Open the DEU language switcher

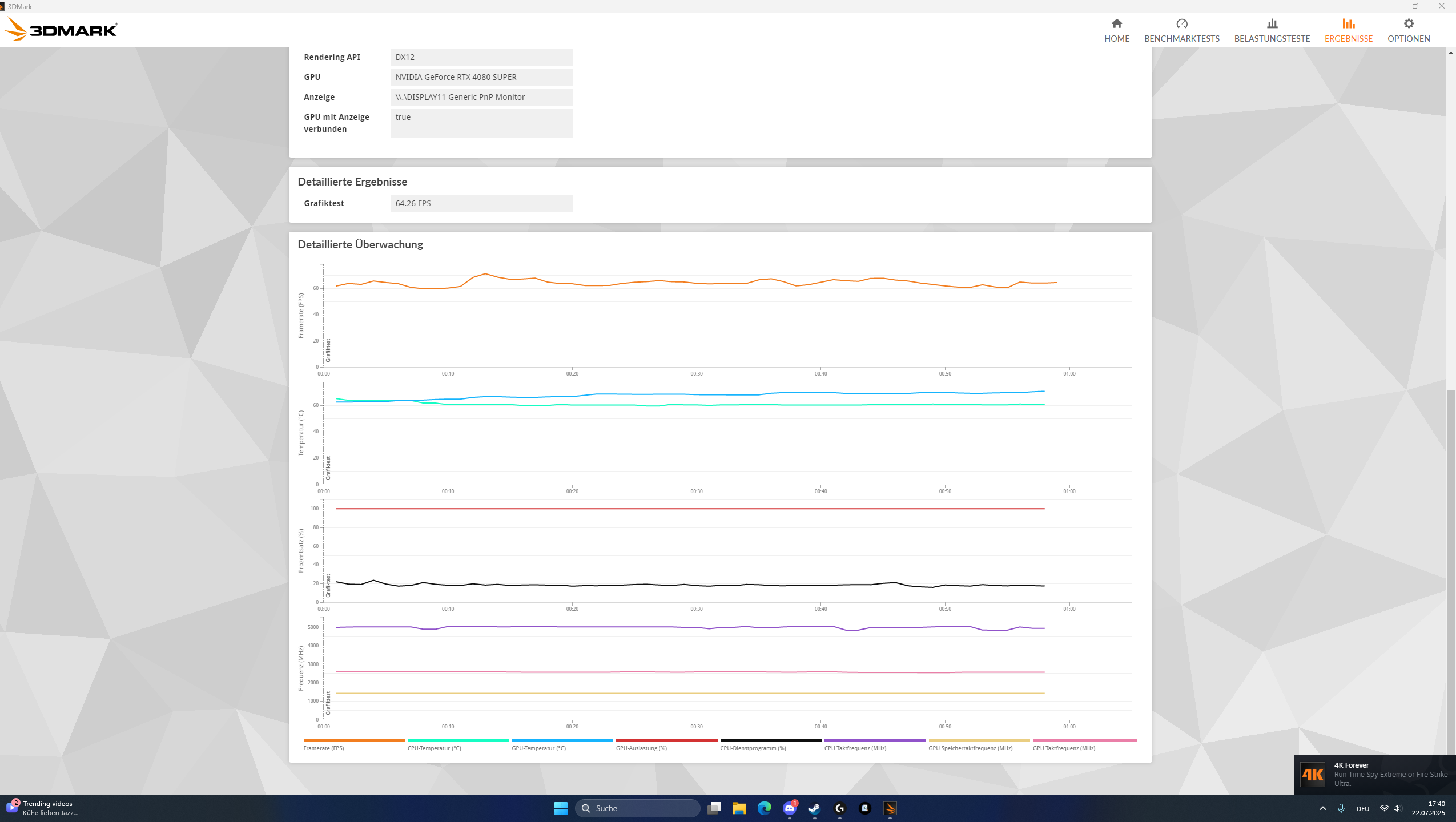coord(1362,808)
